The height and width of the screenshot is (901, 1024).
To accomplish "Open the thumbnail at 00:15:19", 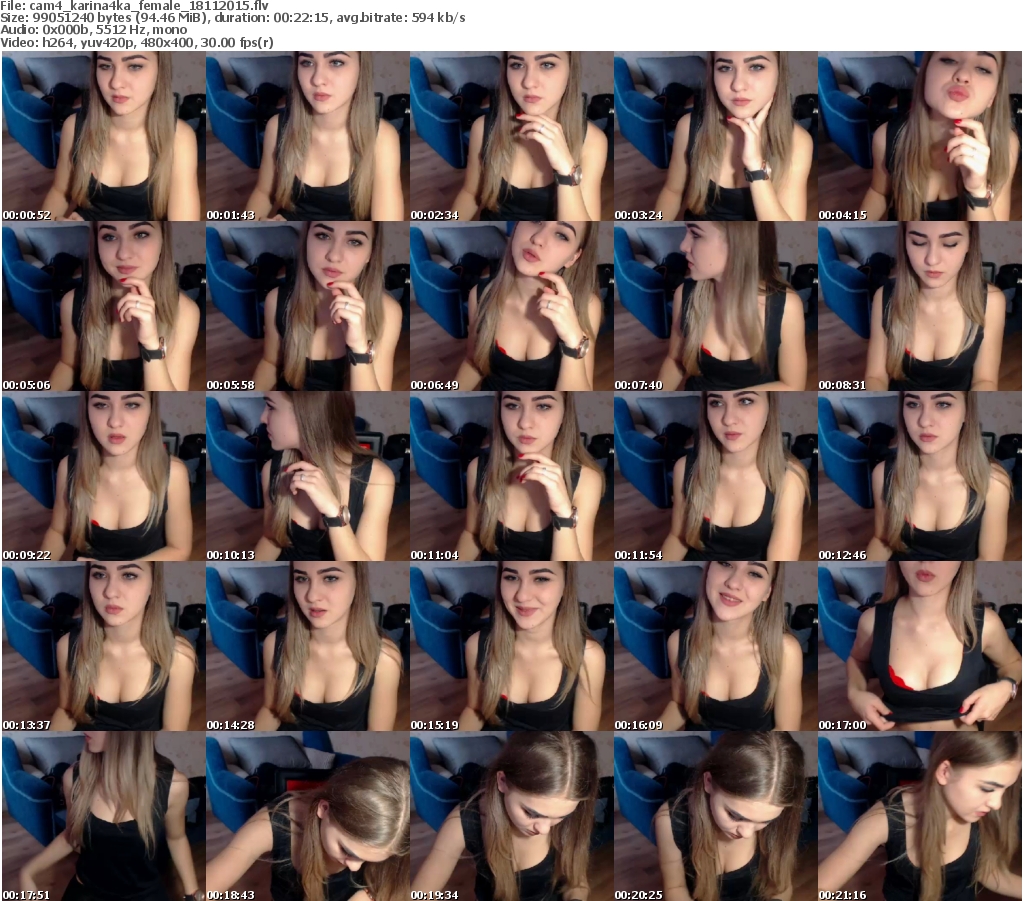I will click(x=511, y=646).
